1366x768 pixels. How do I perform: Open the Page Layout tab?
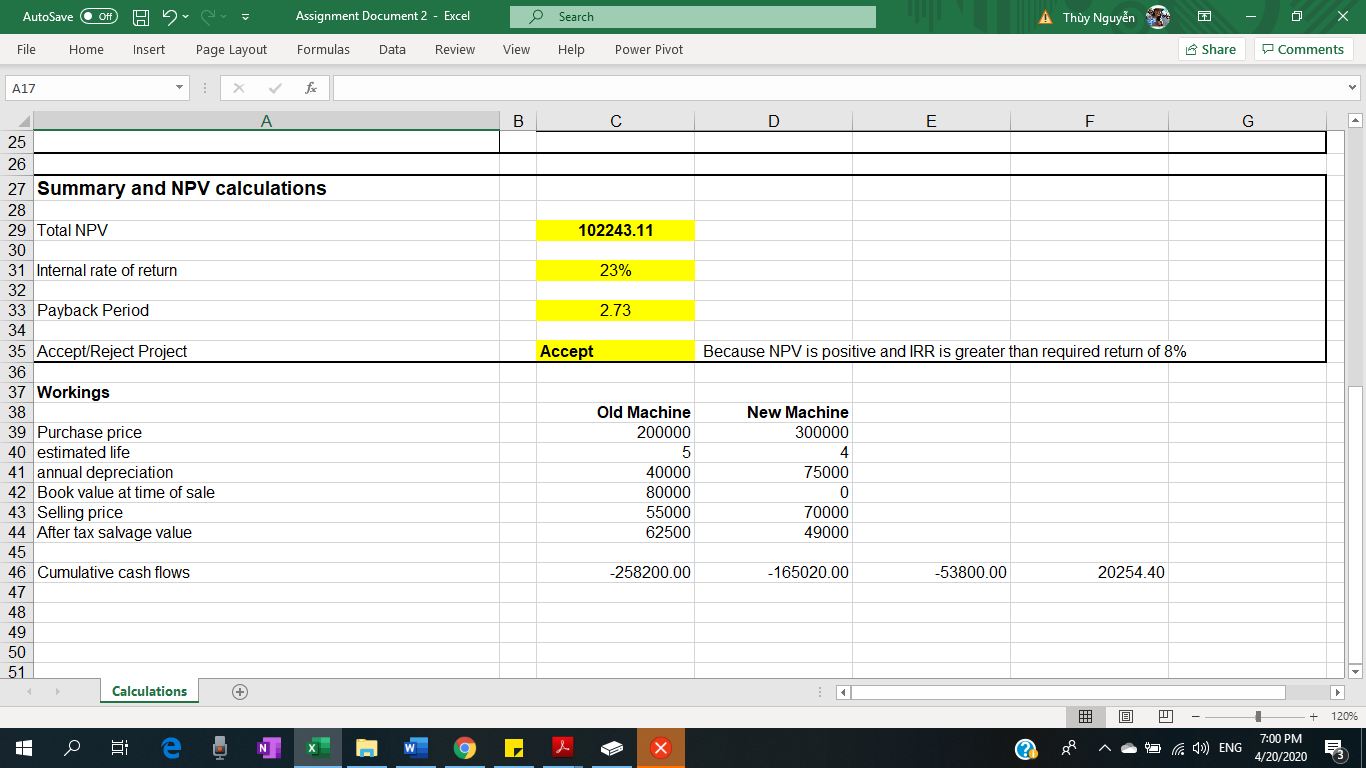point(231,49)
